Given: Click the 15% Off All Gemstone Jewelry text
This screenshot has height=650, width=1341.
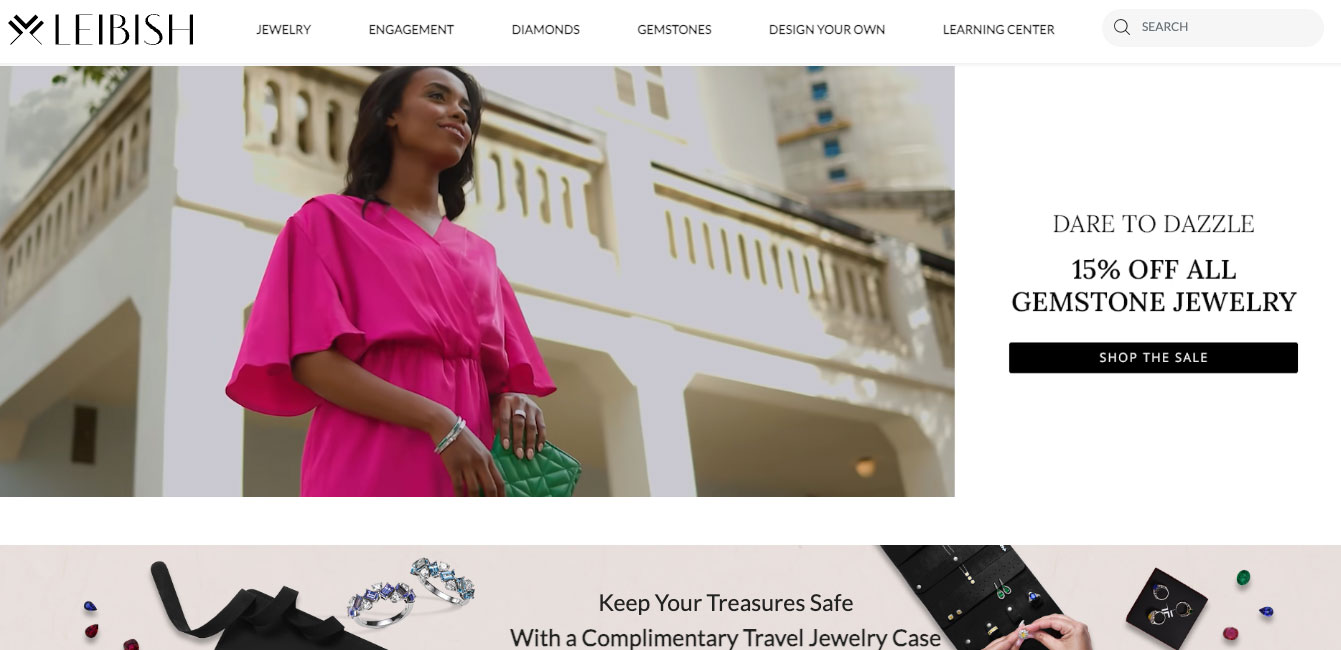Looking at the screenshot, I should click(x=1153, y=286).
